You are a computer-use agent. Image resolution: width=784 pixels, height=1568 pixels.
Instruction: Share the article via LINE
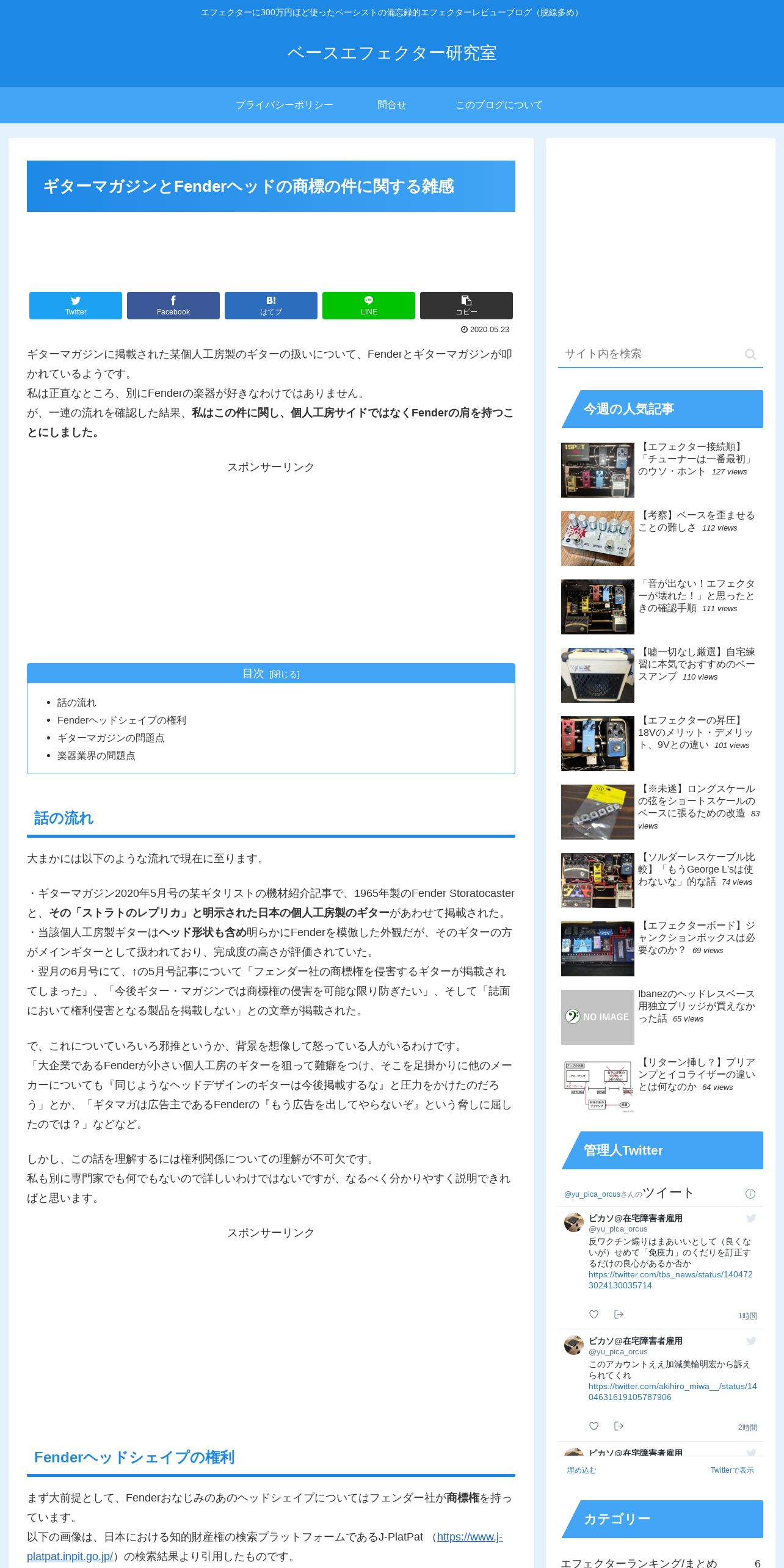(x=369, y=305)
